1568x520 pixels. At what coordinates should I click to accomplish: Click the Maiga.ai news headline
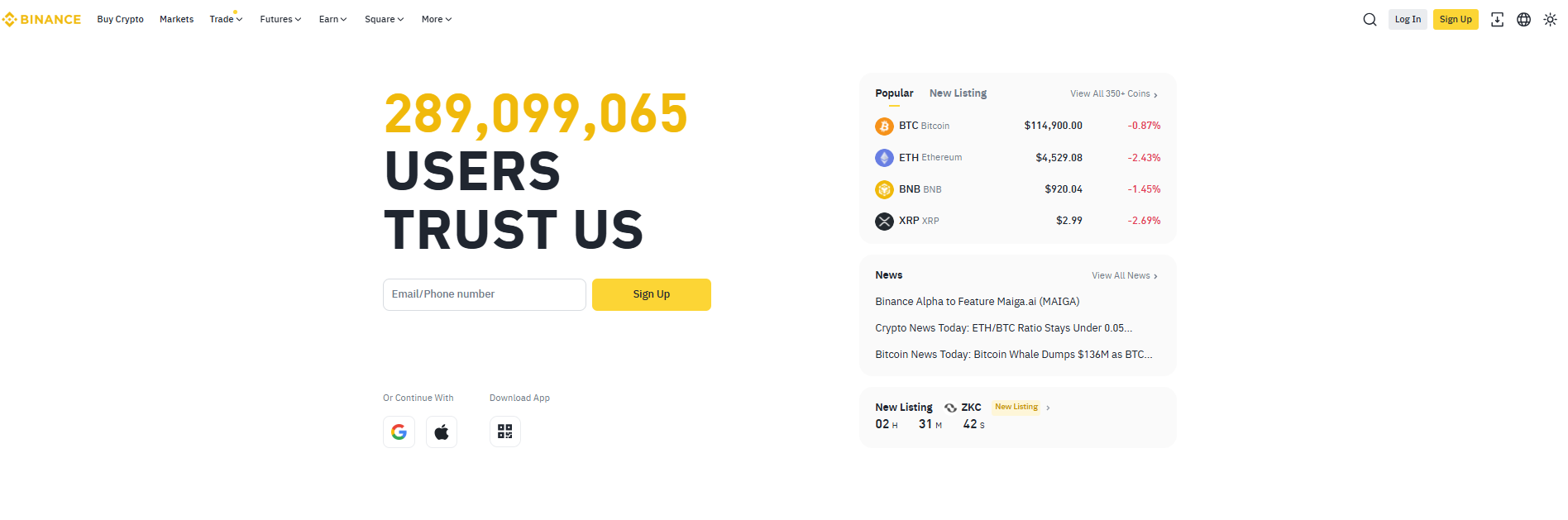pyautogui.click(x=977, y=301)
